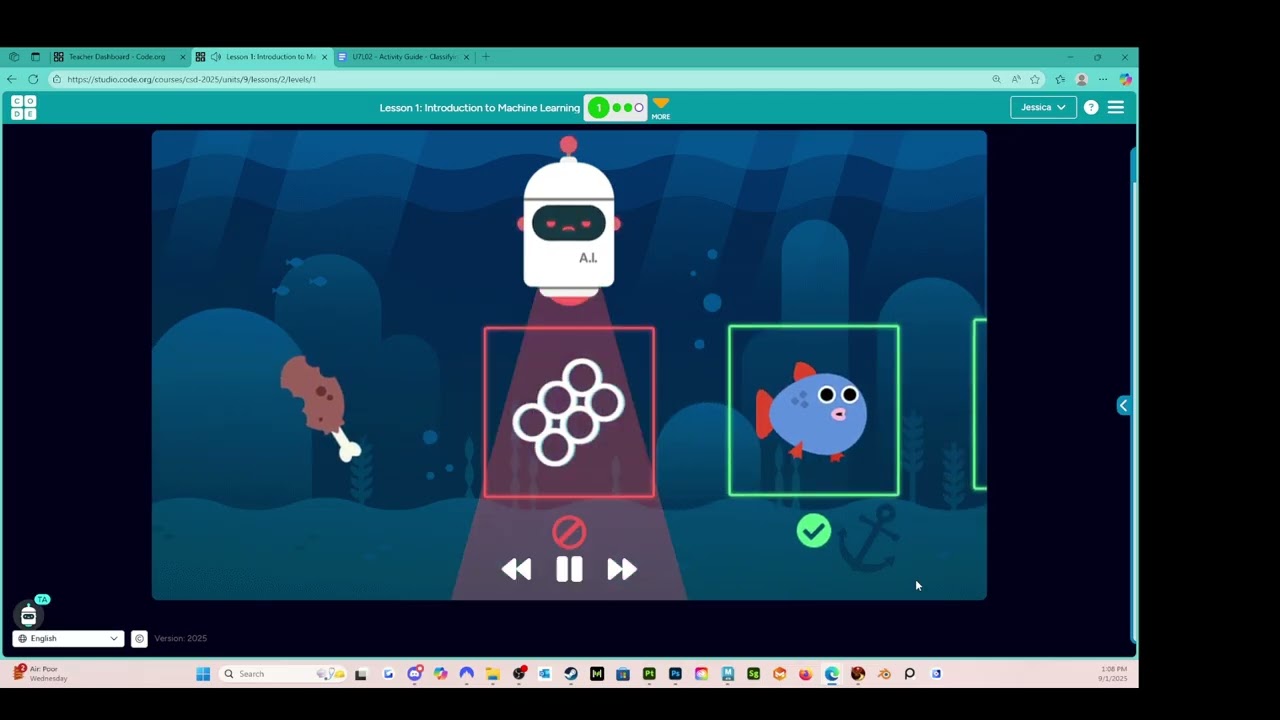Open Discord from the taskbar

(414, 674)
